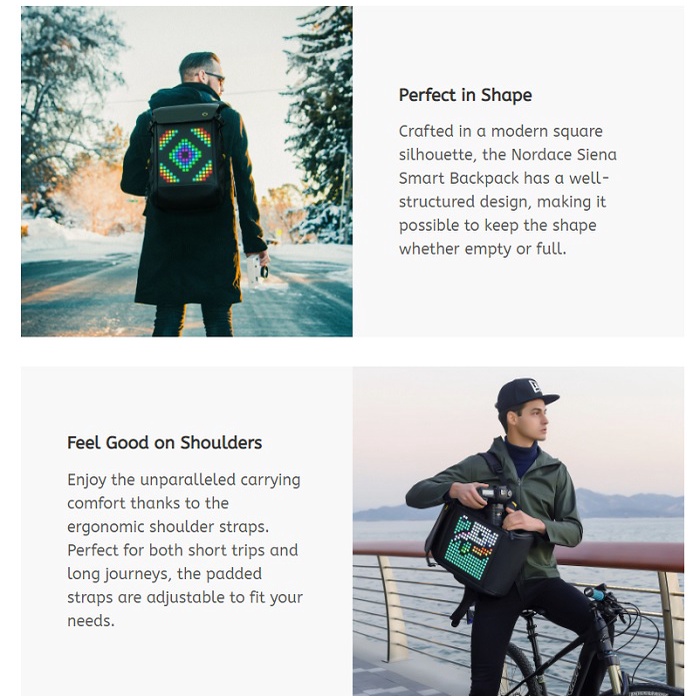The width and height of the screenshot is (700, 700).
Task: Click the 'Nordace Siena' product name text
Action: 564,154
